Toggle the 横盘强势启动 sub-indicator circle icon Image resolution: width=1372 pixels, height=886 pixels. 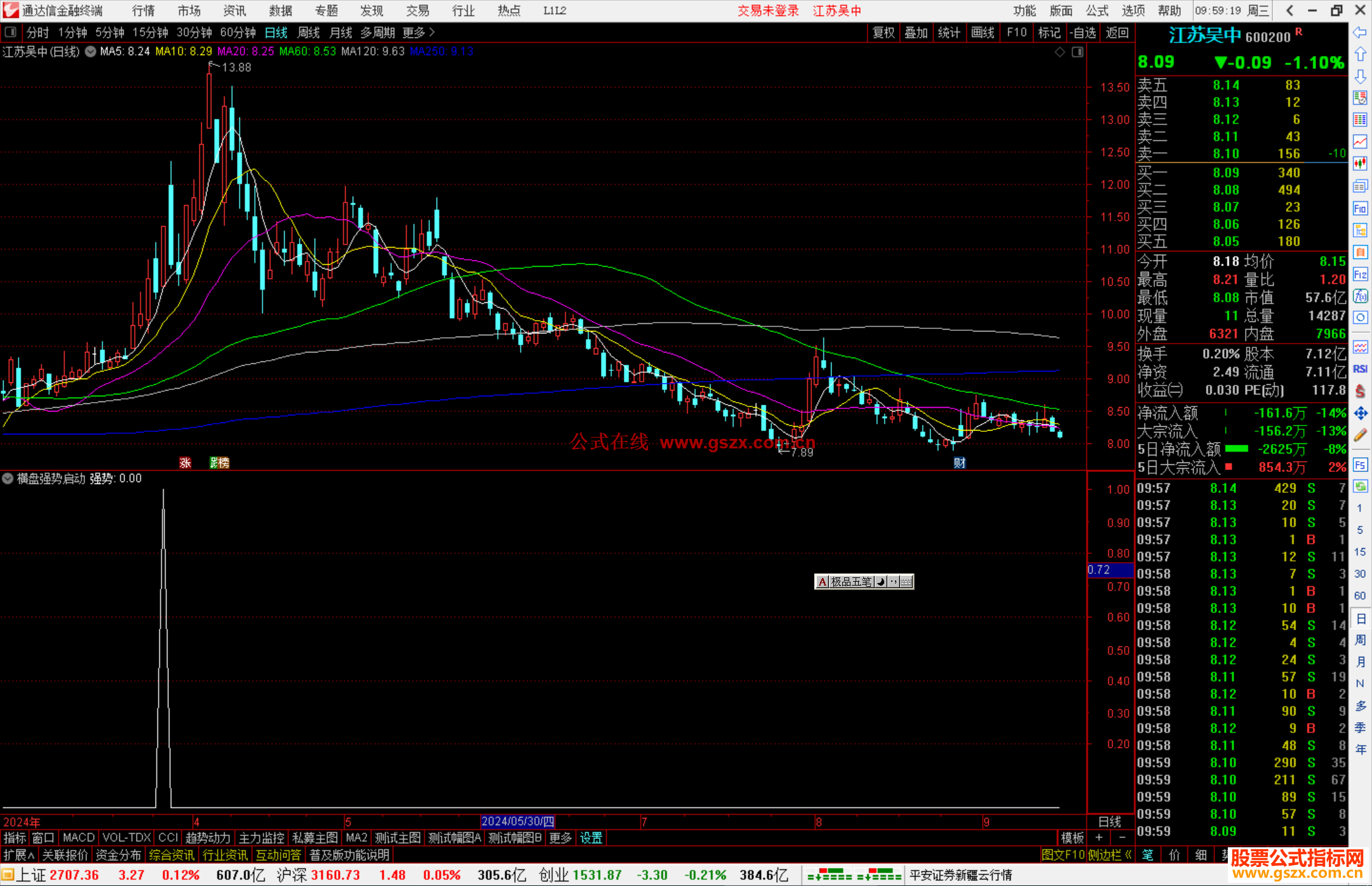click(8, 478)
